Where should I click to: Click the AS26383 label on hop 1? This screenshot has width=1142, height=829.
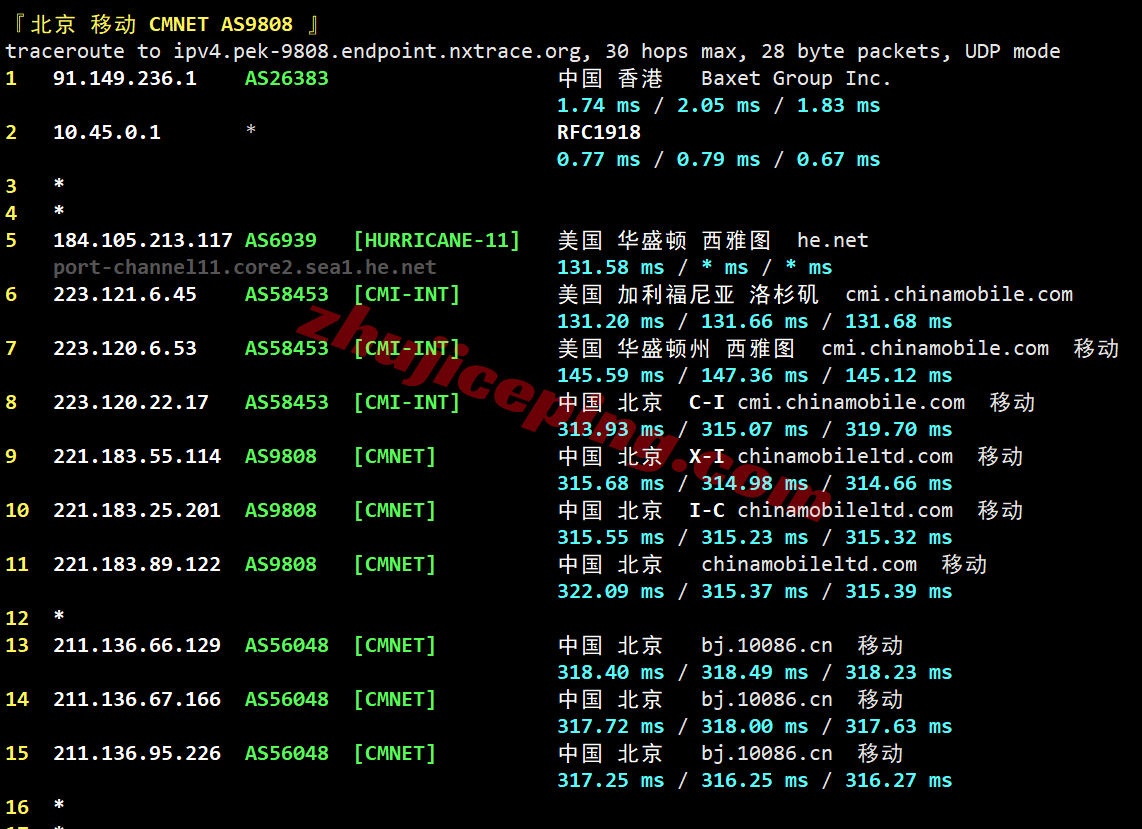click(x=286, y=78)
